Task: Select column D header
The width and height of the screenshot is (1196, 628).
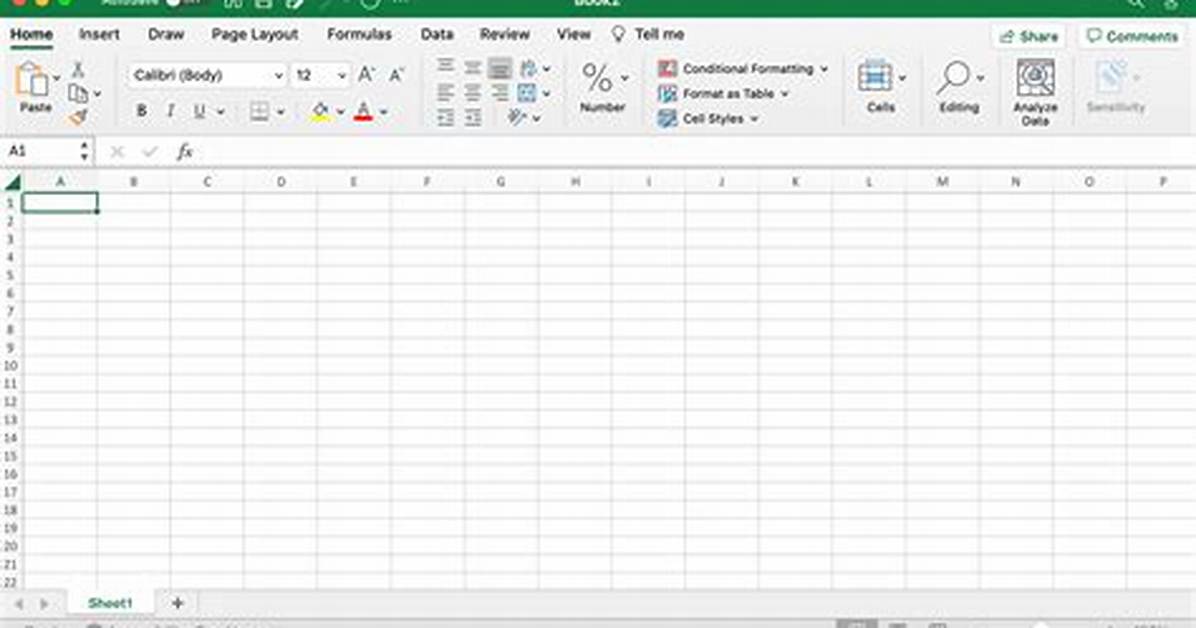Action: pyautogui.click(x=281, y=182)
